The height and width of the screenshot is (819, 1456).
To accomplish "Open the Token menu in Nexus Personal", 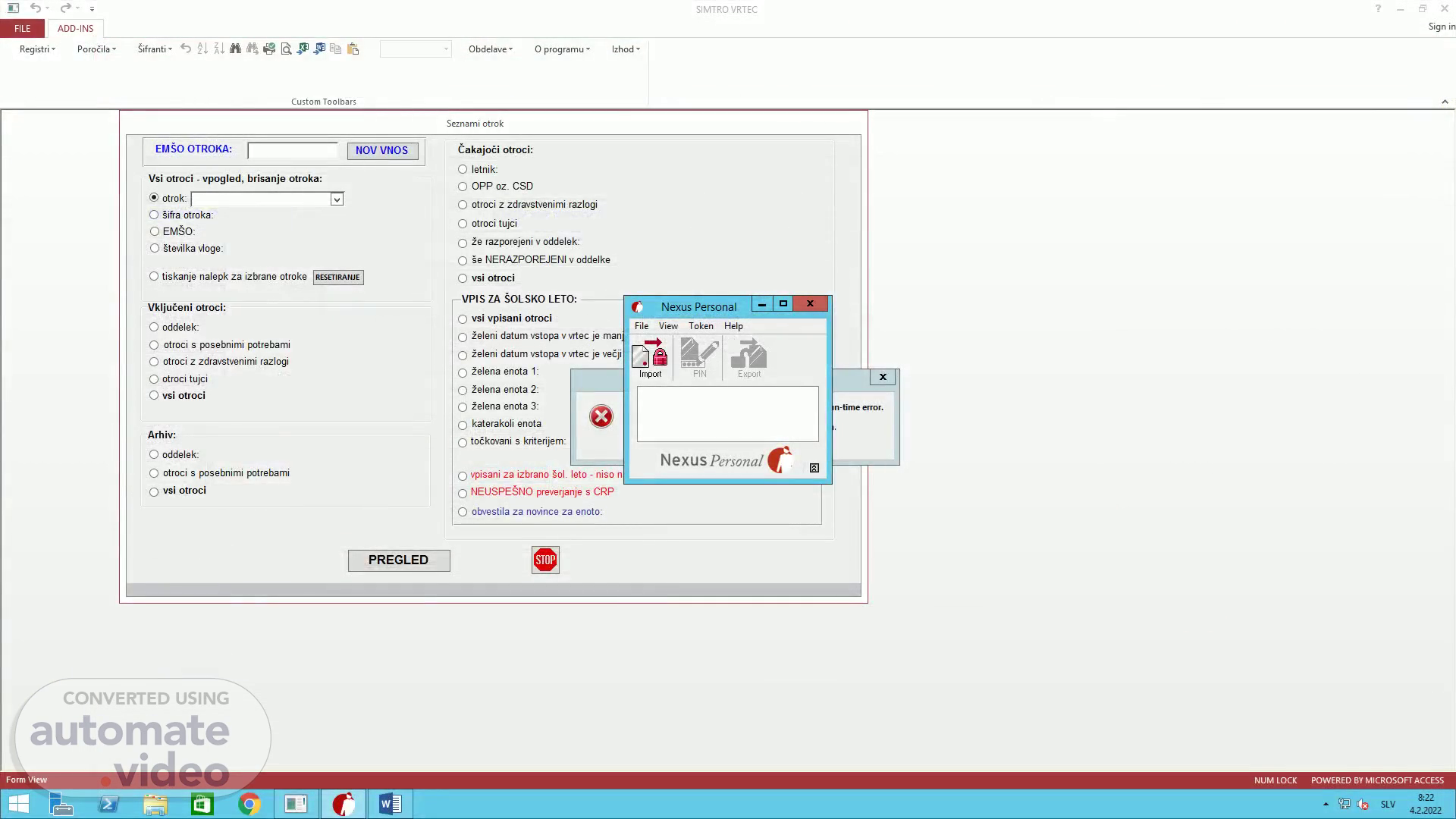I will pos(700,326).
